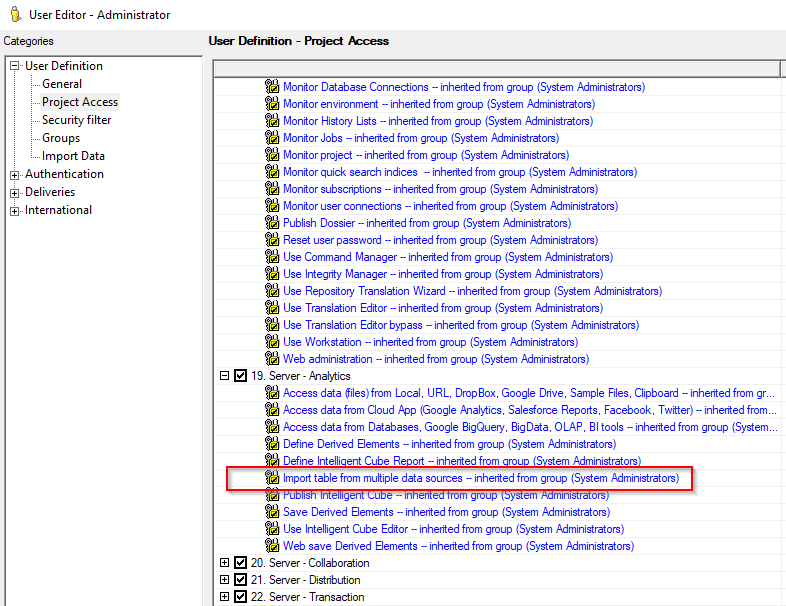The image size is (786, 606).
Task: Collapse the 19. Server - Analytics group
Action: click(x=224, y=376)
